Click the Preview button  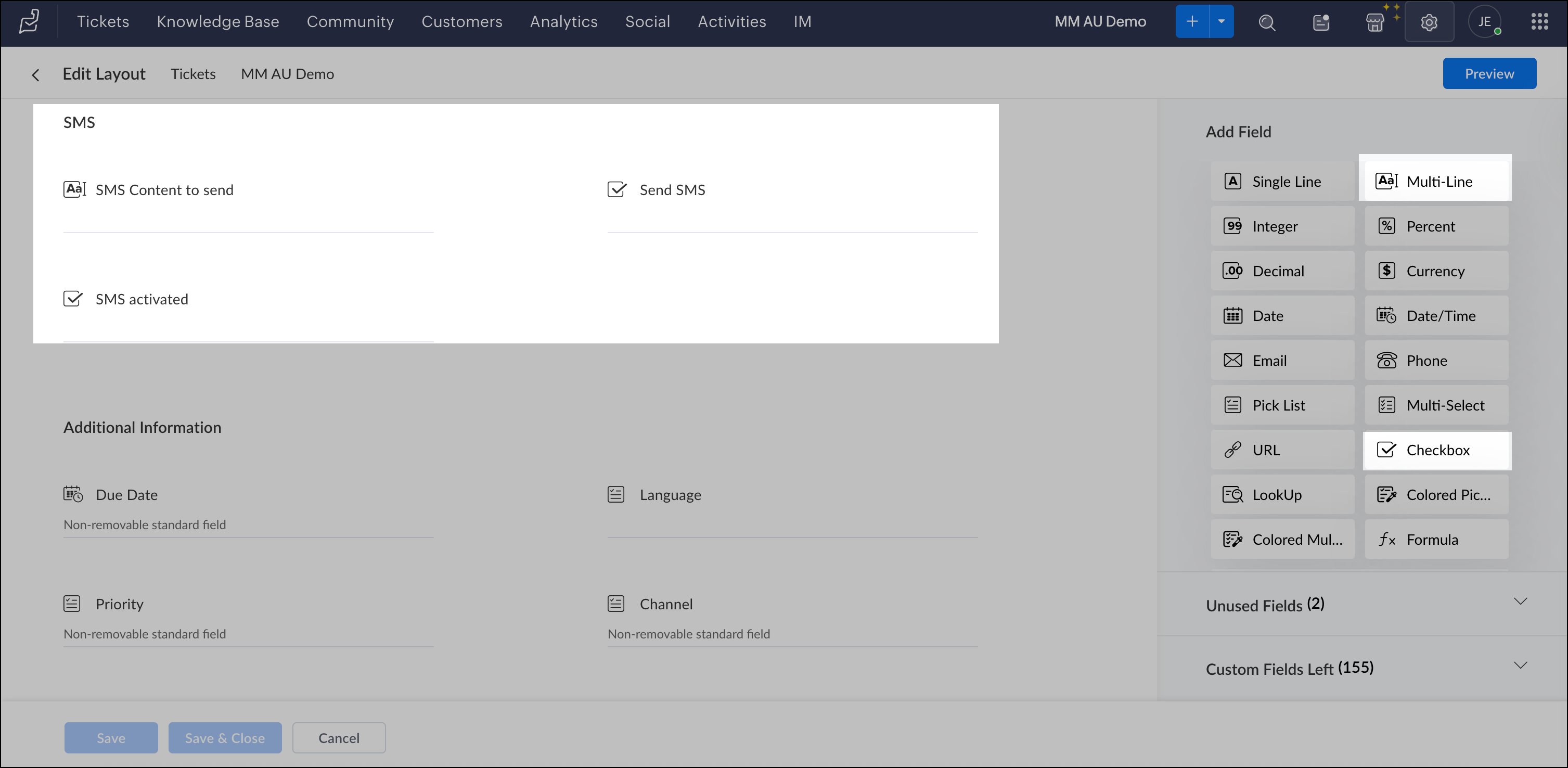(x=1489, y=73)
